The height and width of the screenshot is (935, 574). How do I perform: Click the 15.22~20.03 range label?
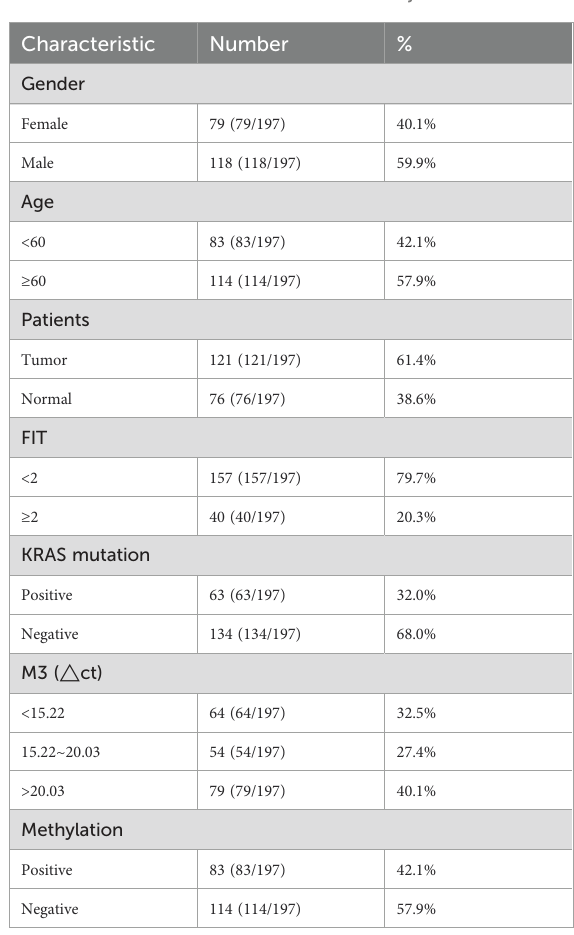pyautogui.click(x=61, y=752)
